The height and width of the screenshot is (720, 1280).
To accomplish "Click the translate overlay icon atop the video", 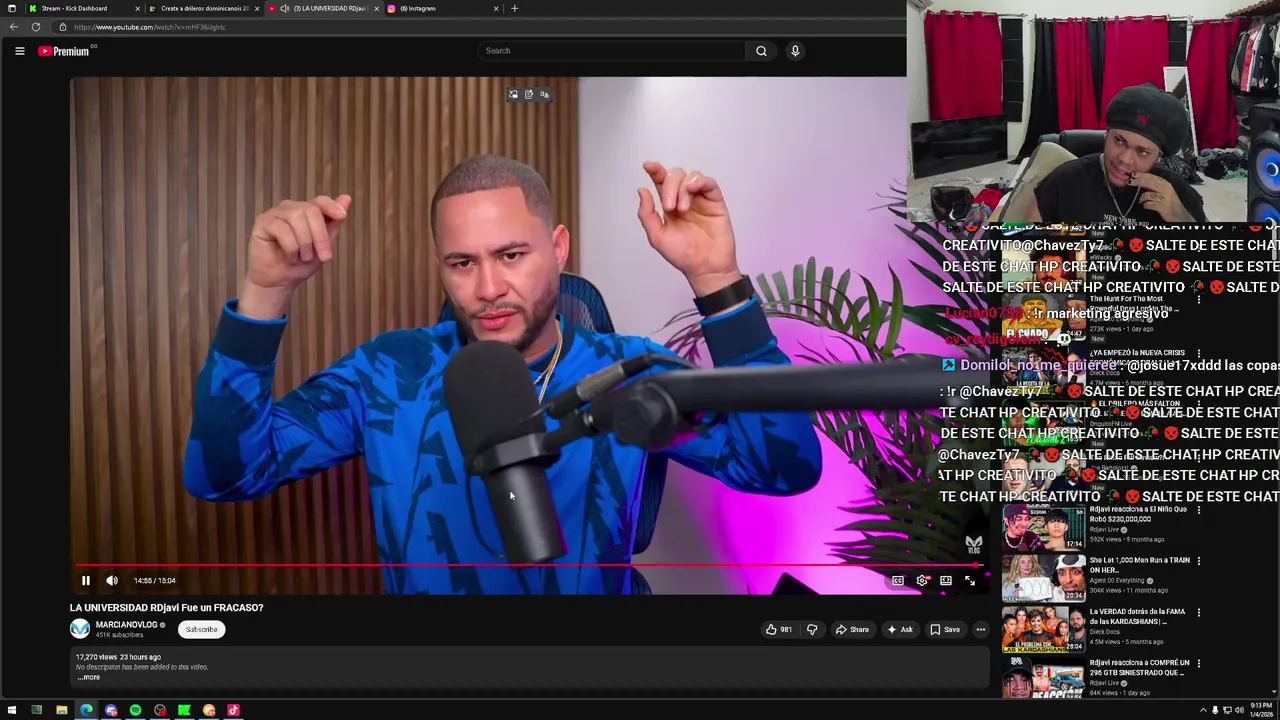I will point(544,95).
